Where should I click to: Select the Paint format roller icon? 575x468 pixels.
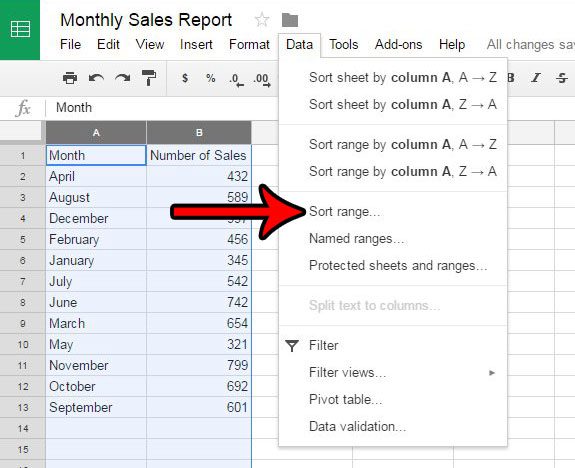[149, 78]
